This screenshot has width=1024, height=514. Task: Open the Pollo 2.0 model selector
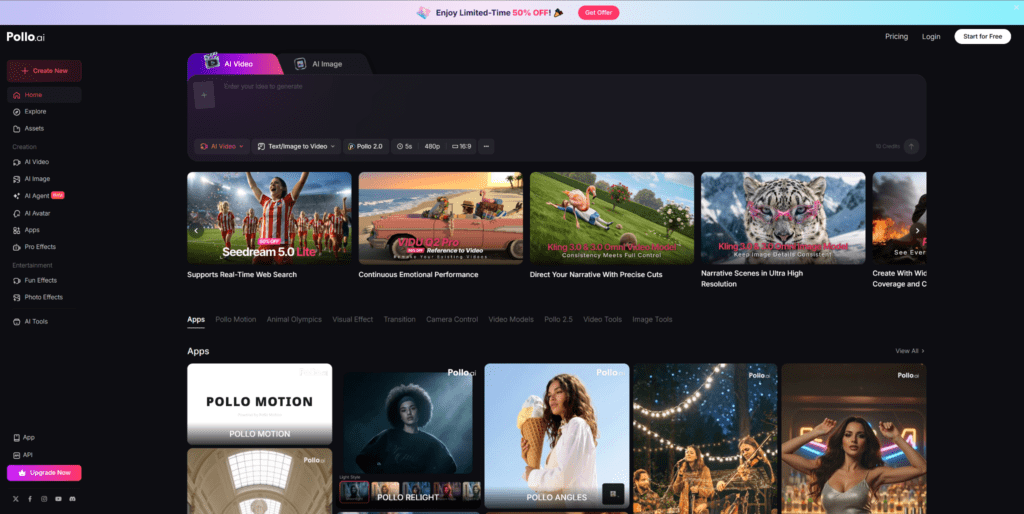click(365, 146)
